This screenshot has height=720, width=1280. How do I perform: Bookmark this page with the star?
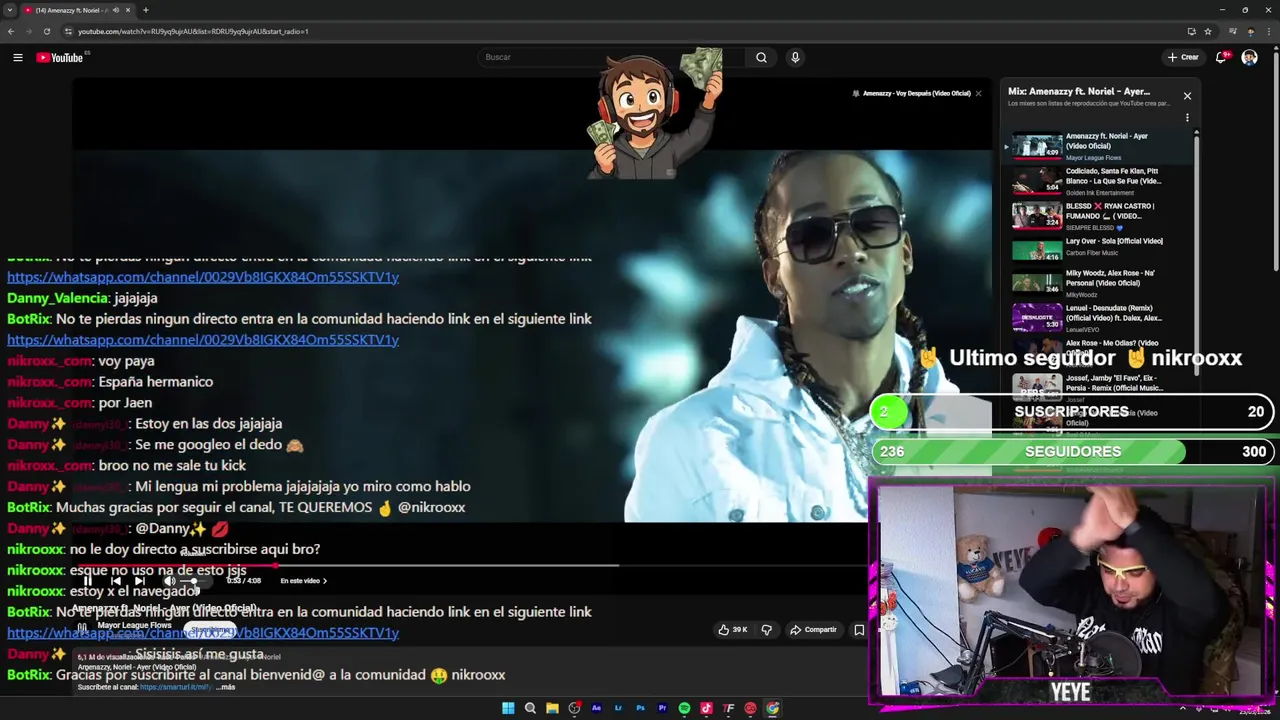coord(1208,31)
